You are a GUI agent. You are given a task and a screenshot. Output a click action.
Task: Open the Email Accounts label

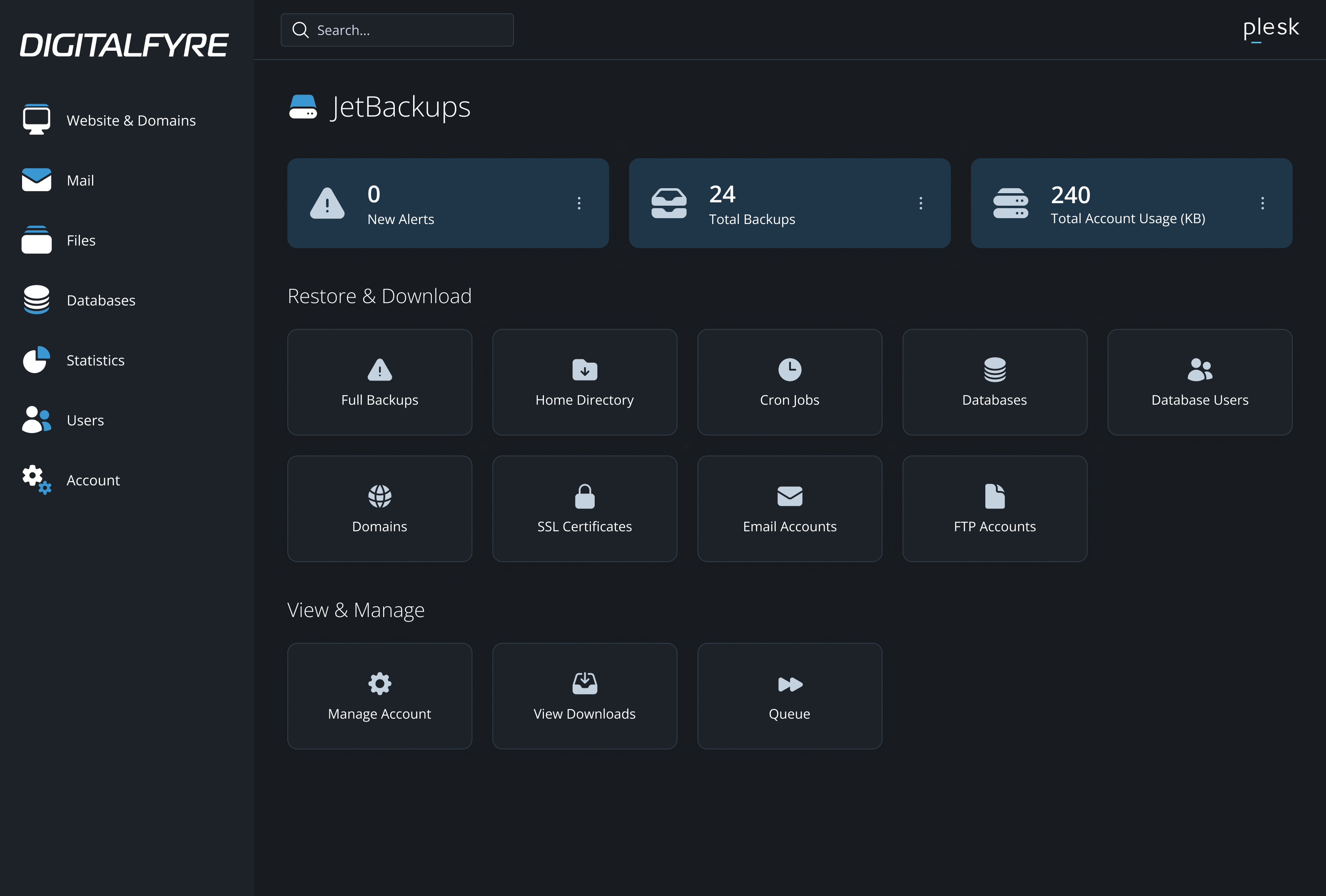click(x=790, y=526)
